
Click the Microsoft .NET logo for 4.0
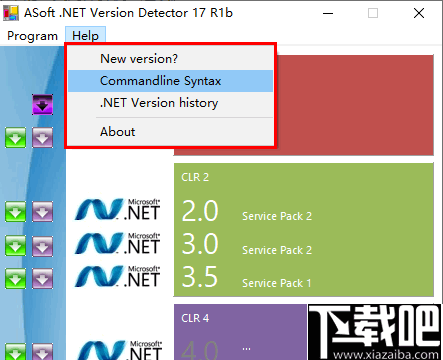pos(119,350)
